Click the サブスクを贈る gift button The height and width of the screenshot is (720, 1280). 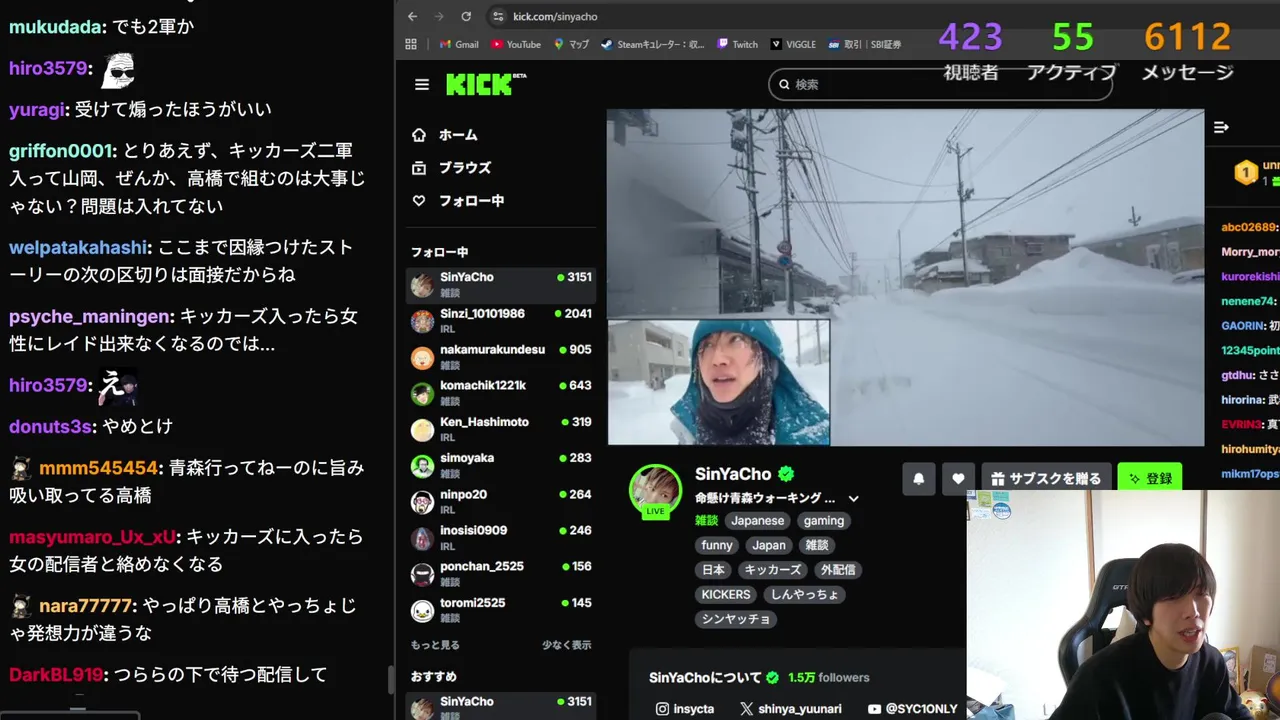click(x=1046, y=479)
